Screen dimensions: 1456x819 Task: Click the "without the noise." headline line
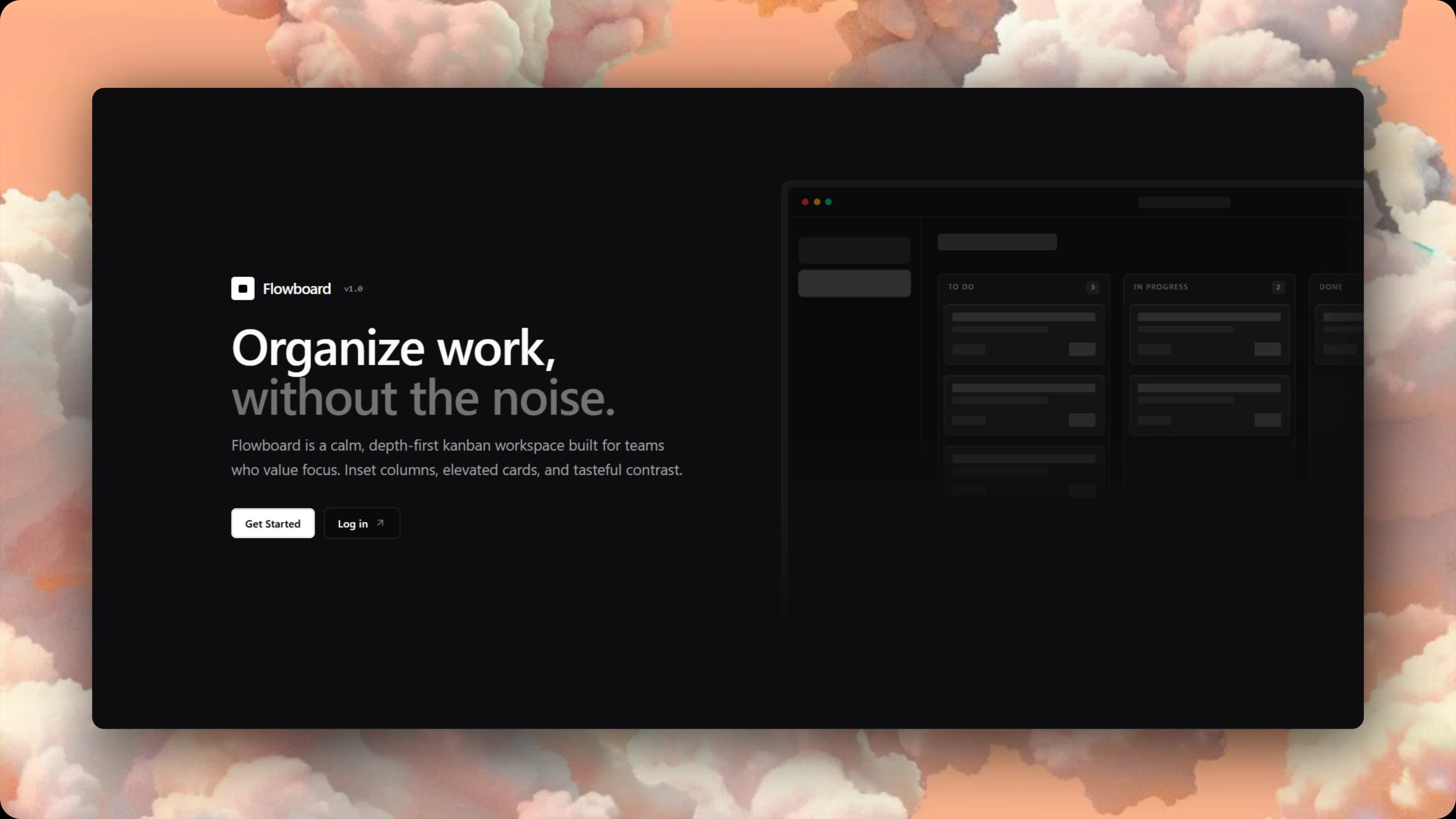424,399
